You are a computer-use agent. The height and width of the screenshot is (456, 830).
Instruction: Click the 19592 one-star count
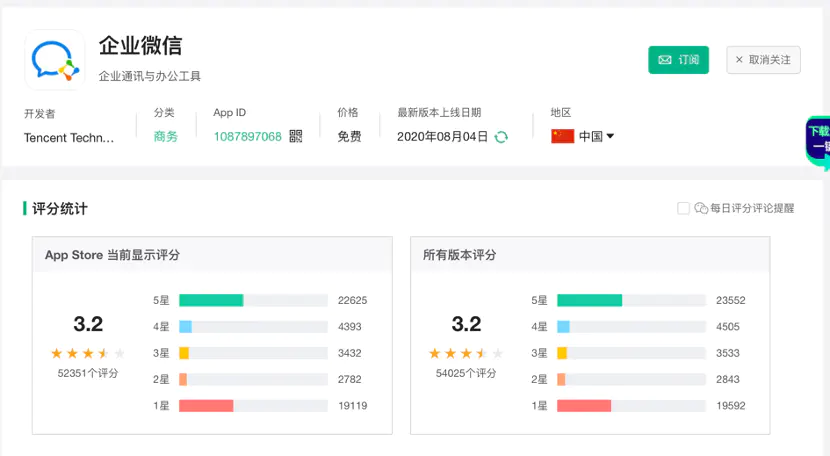730,406
